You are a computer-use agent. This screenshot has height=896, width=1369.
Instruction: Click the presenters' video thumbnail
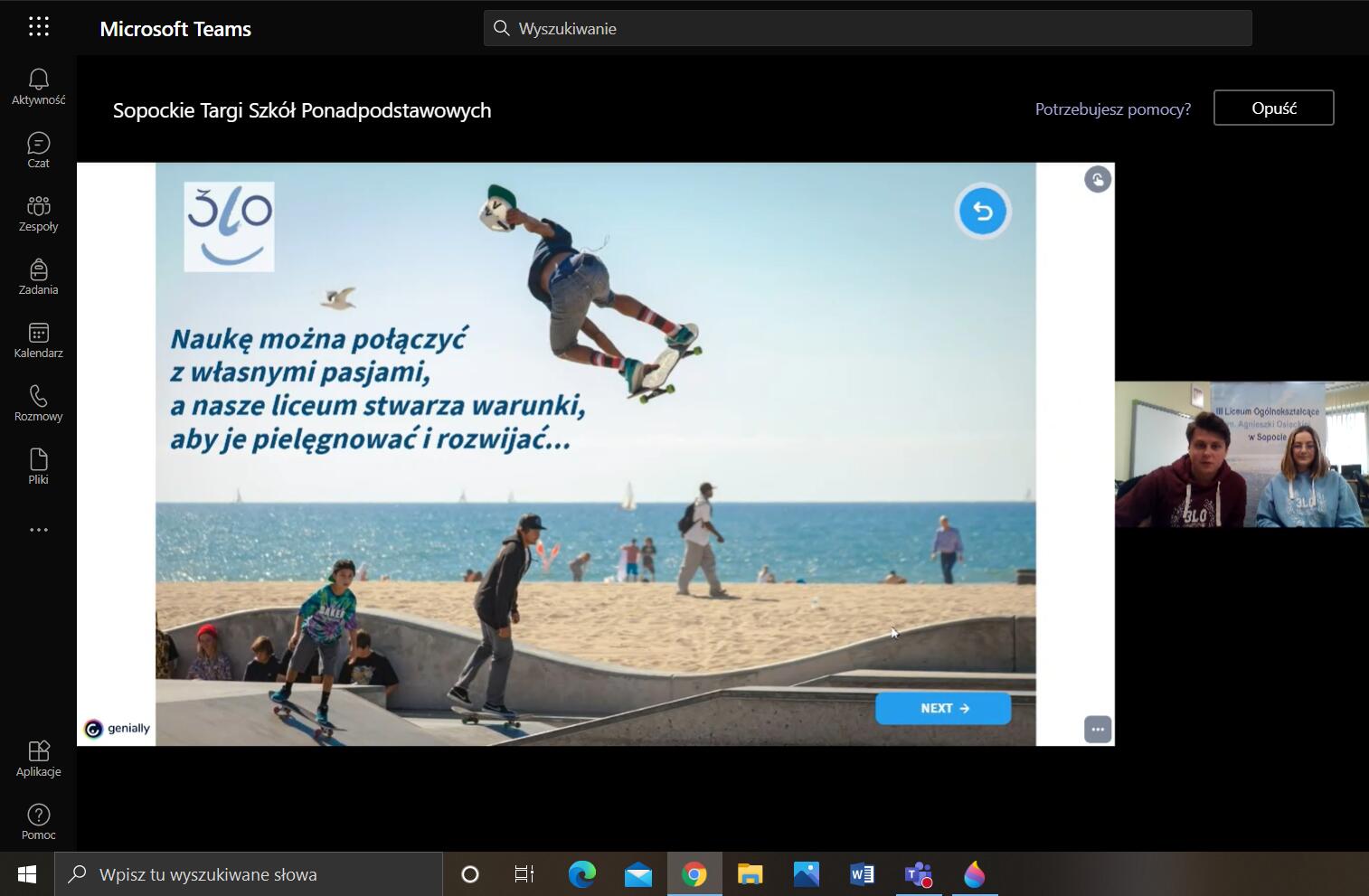tap(1242, 454)
